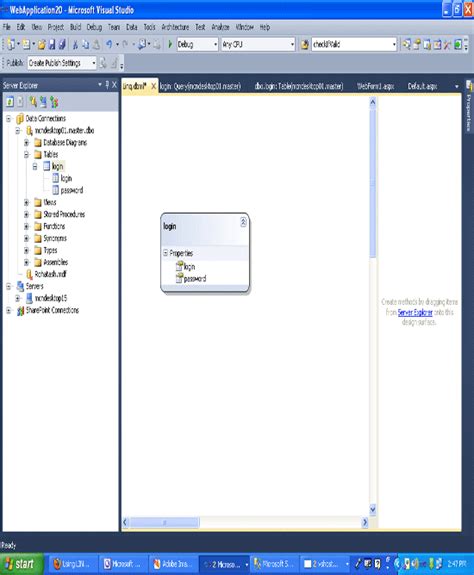474x575 pixels.
Task: Open the File menu
Action: click(7, 27)
